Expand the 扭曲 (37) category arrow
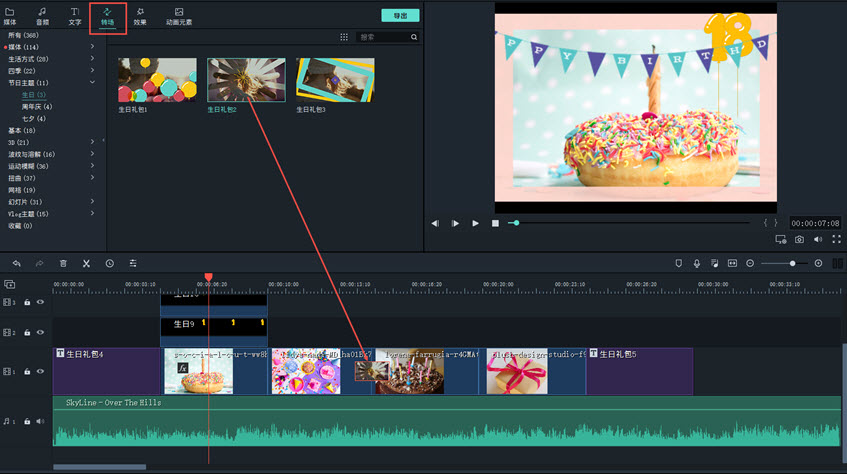 [92, 177]
